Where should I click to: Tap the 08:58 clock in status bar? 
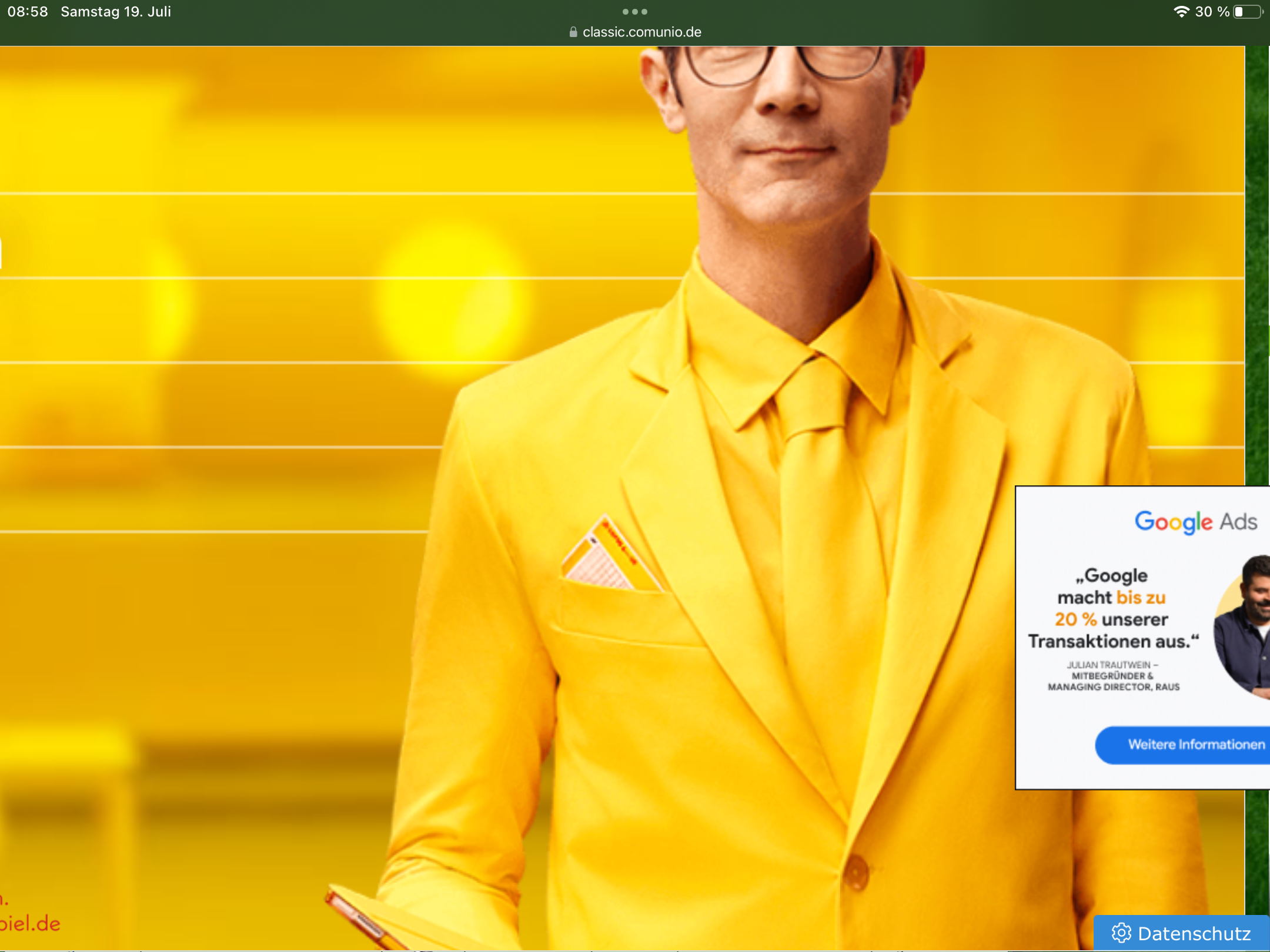tap(28, 12)
